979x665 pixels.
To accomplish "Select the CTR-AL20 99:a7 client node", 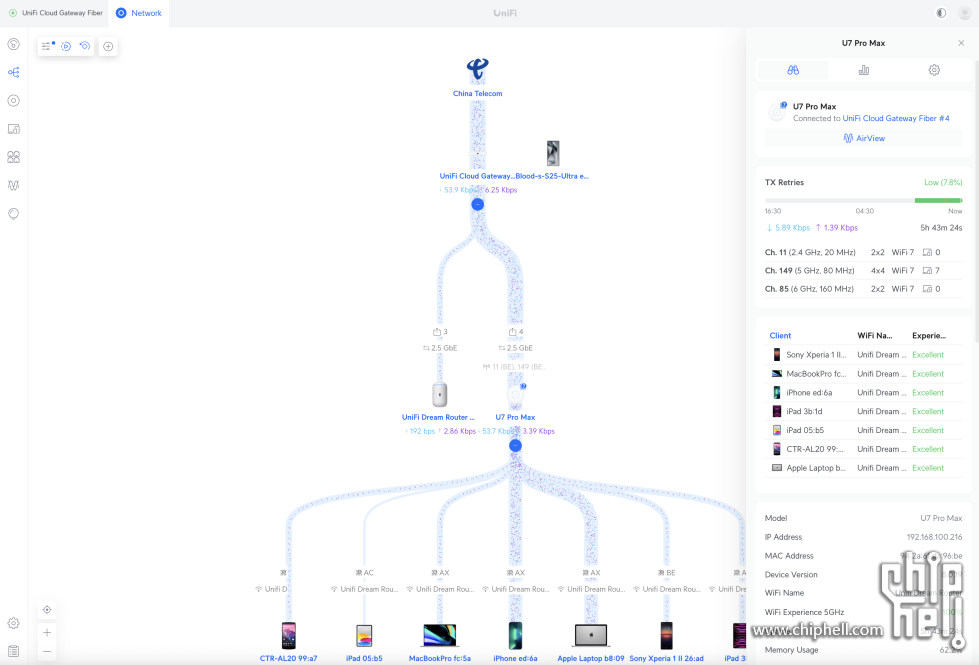I will (288, 637).
